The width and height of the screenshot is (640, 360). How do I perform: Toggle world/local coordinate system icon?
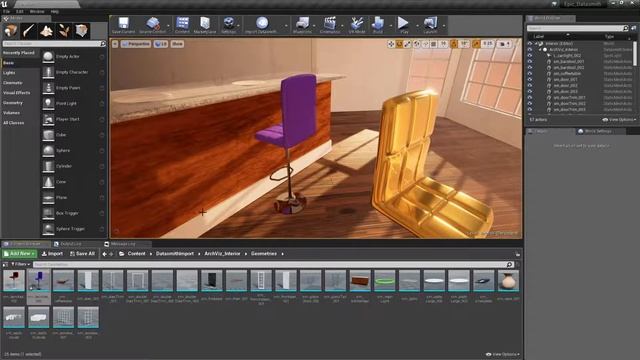(416, 44)
